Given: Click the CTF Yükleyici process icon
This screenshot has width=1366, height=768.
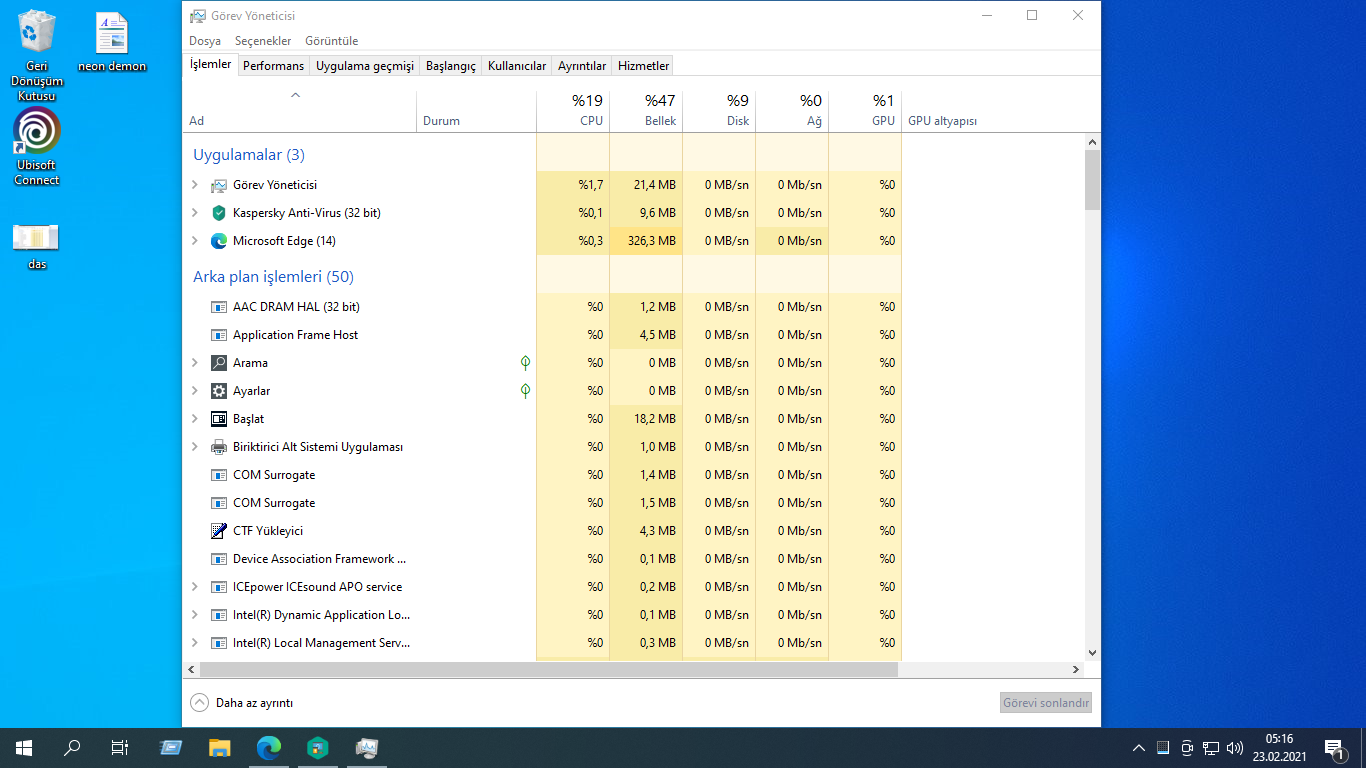Looking at the screenshot, I should 219,531.
